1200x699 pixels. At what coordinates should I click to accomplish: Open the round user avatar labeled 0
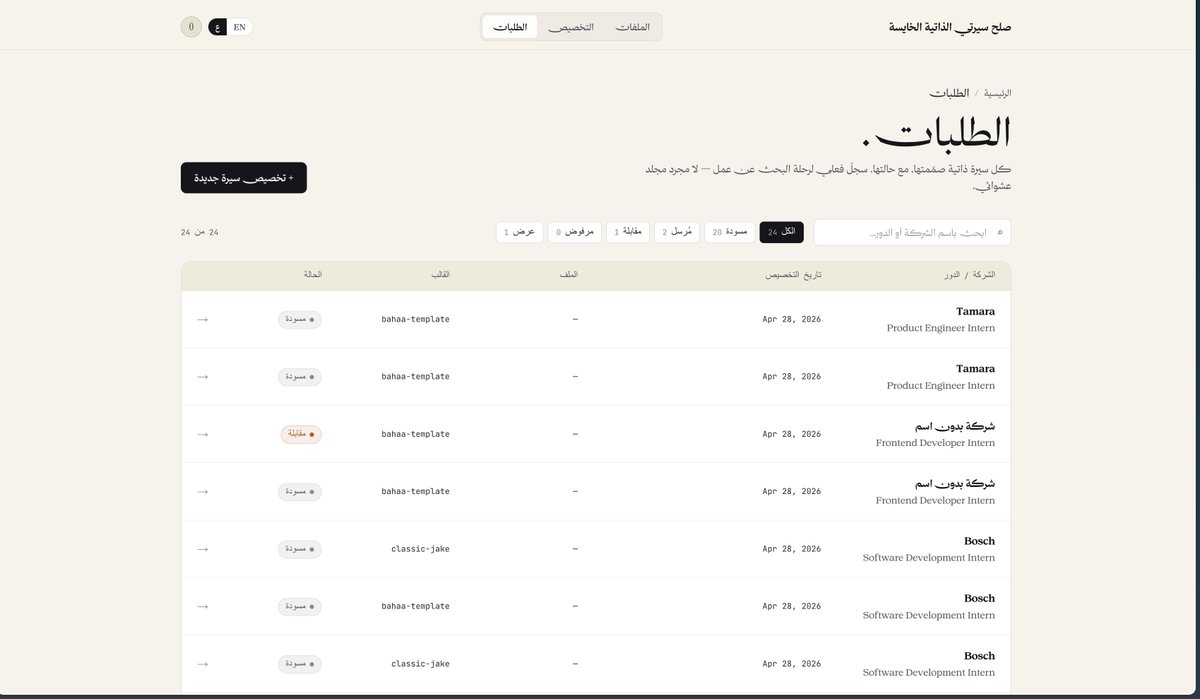[x=191, y=27]
